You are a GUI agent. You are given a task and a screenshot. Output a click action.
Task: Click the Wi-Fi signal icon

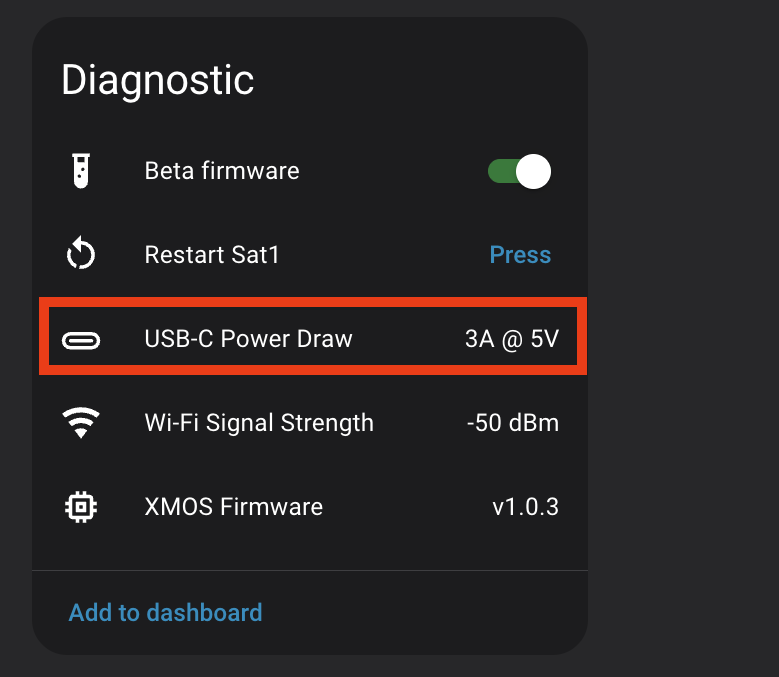tap(80, 423)
